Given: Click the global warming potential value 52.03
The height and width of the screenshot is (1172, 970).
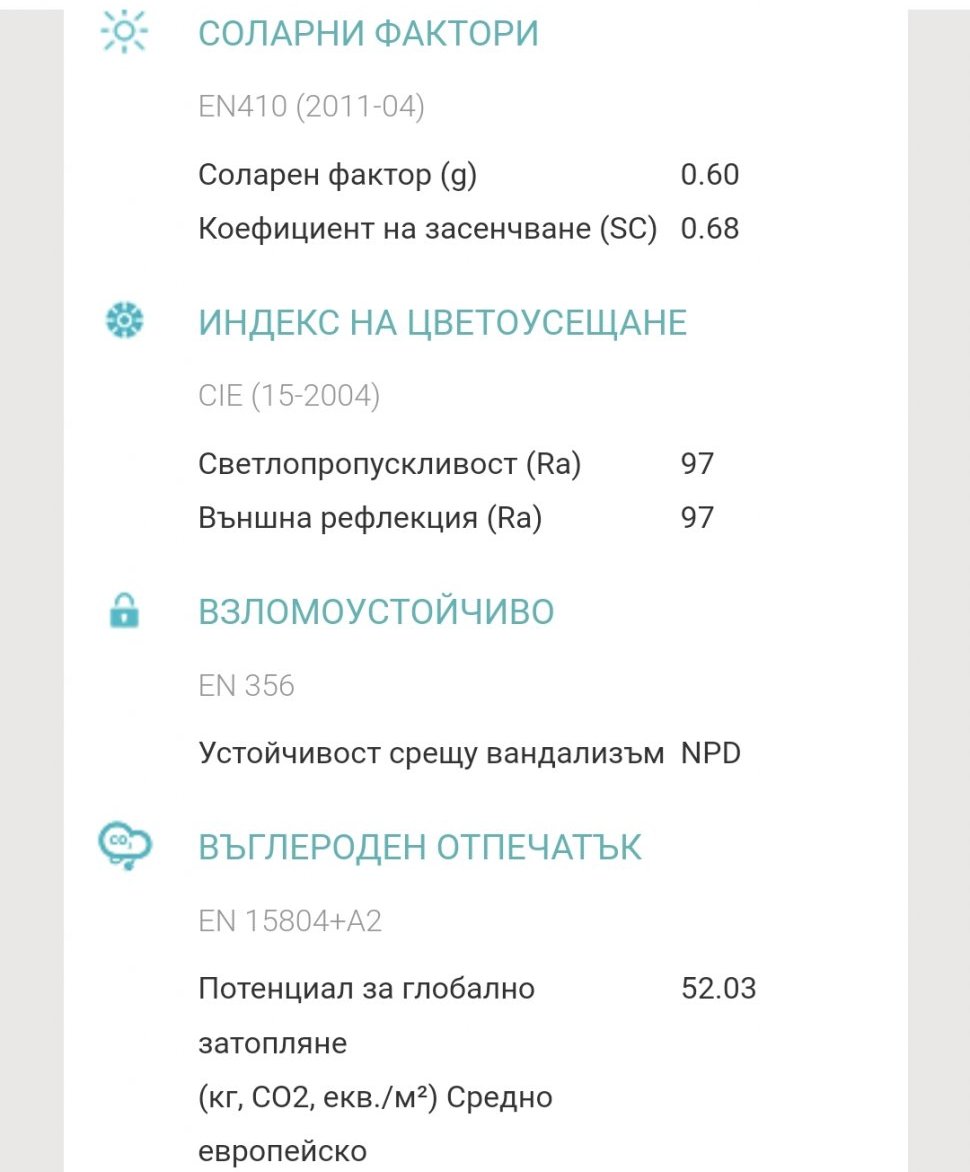Looking at the screenshot, I should [718, 989].
